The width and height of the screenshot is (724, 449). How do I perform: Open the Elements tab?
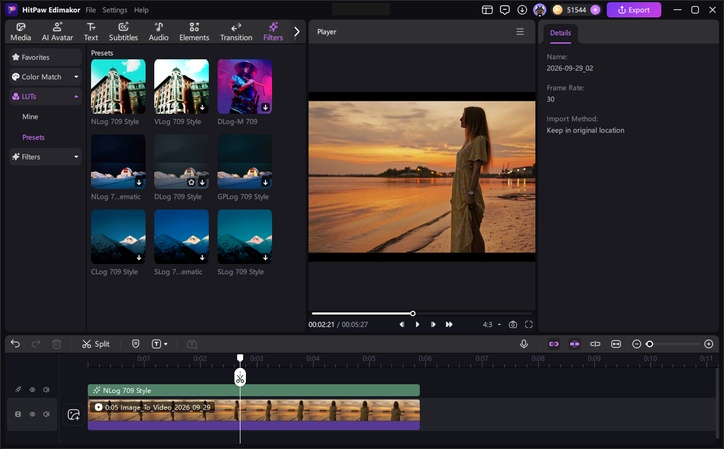pyautogui.click(x=194, y=32)
